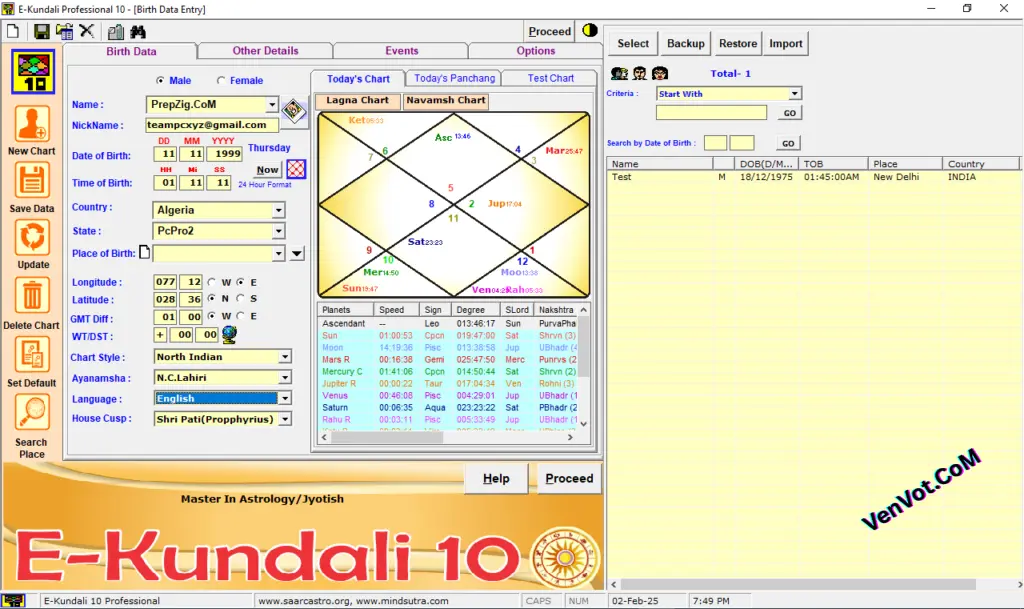The height and width of the screenshot is (609, 1024).
Task: Open the Name dropdown
Action: (x=272, y=104)
